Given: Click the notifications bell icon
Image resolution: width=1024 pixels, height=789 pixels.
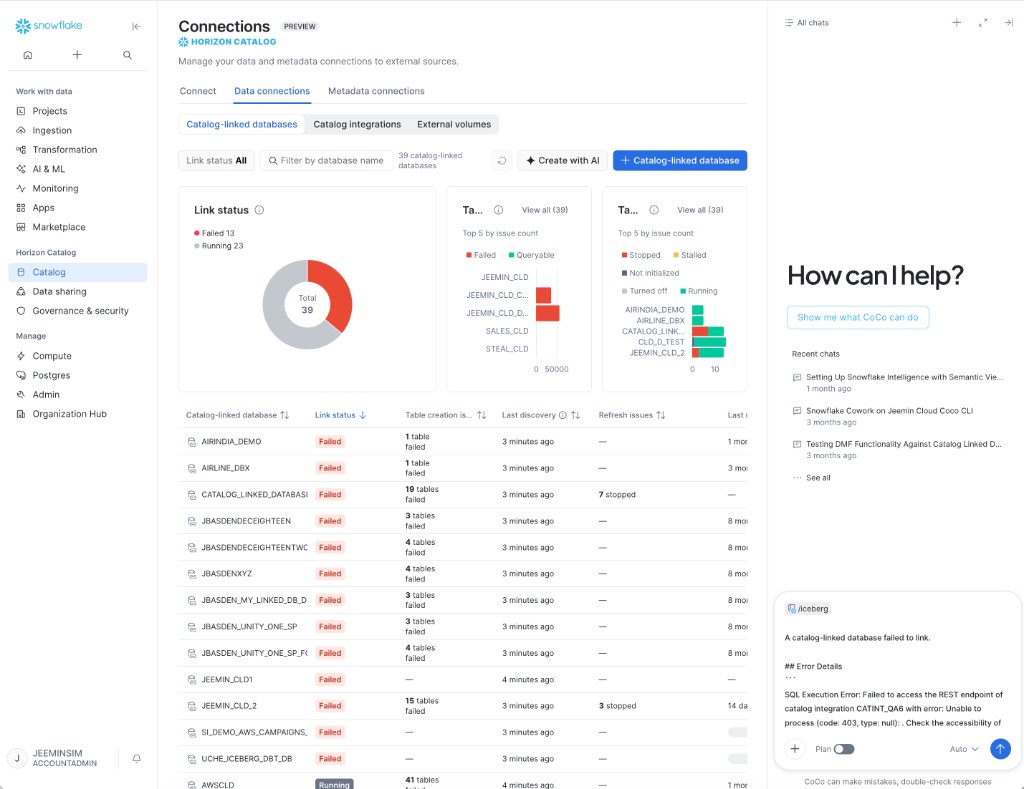Looking at the screenshot, I should tap(136, 758).
